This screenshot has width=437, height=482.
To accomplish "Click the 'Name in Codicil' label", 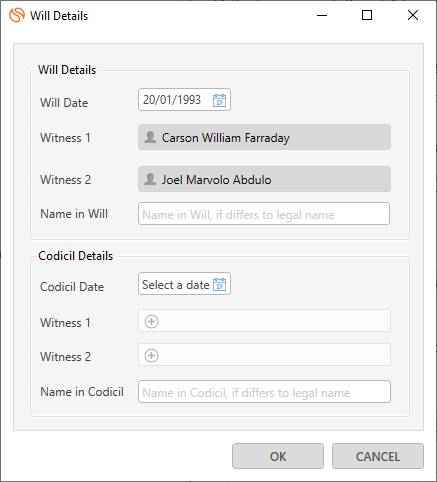I will (x=82, y=392).
